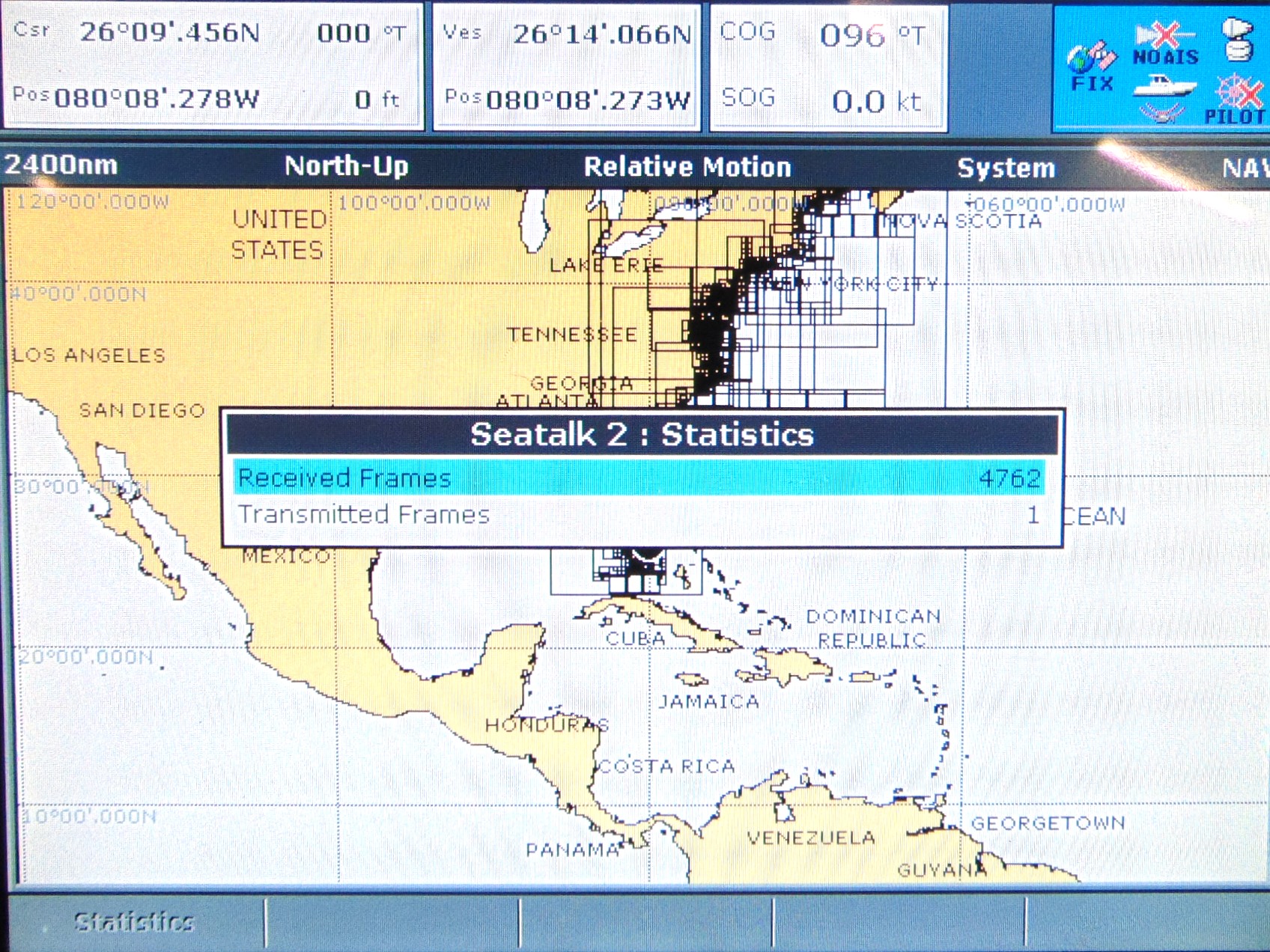Select the Transmitted Frames row

(x=640, y=515)
